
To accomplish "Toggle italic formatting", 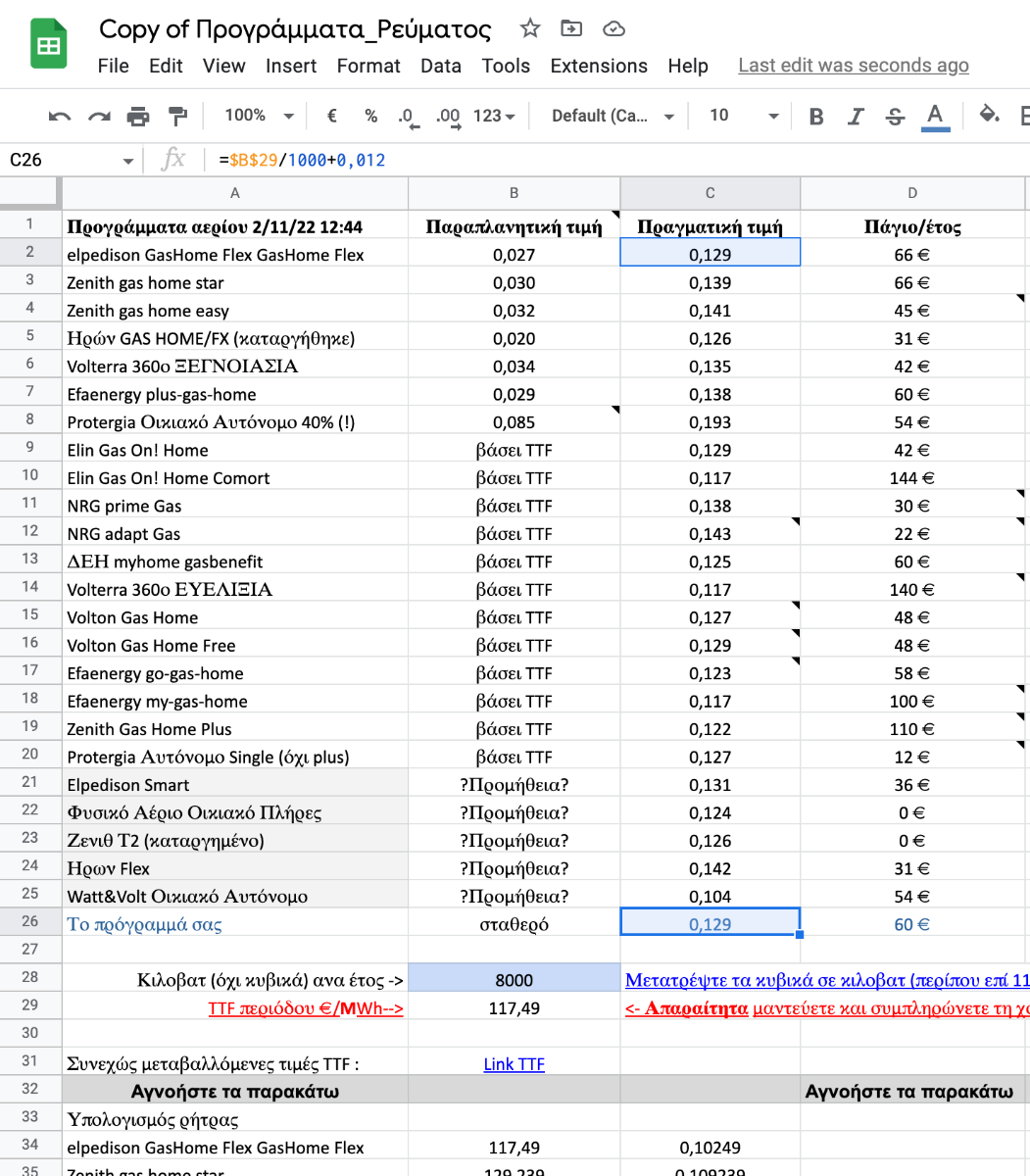I will (856, 117).
